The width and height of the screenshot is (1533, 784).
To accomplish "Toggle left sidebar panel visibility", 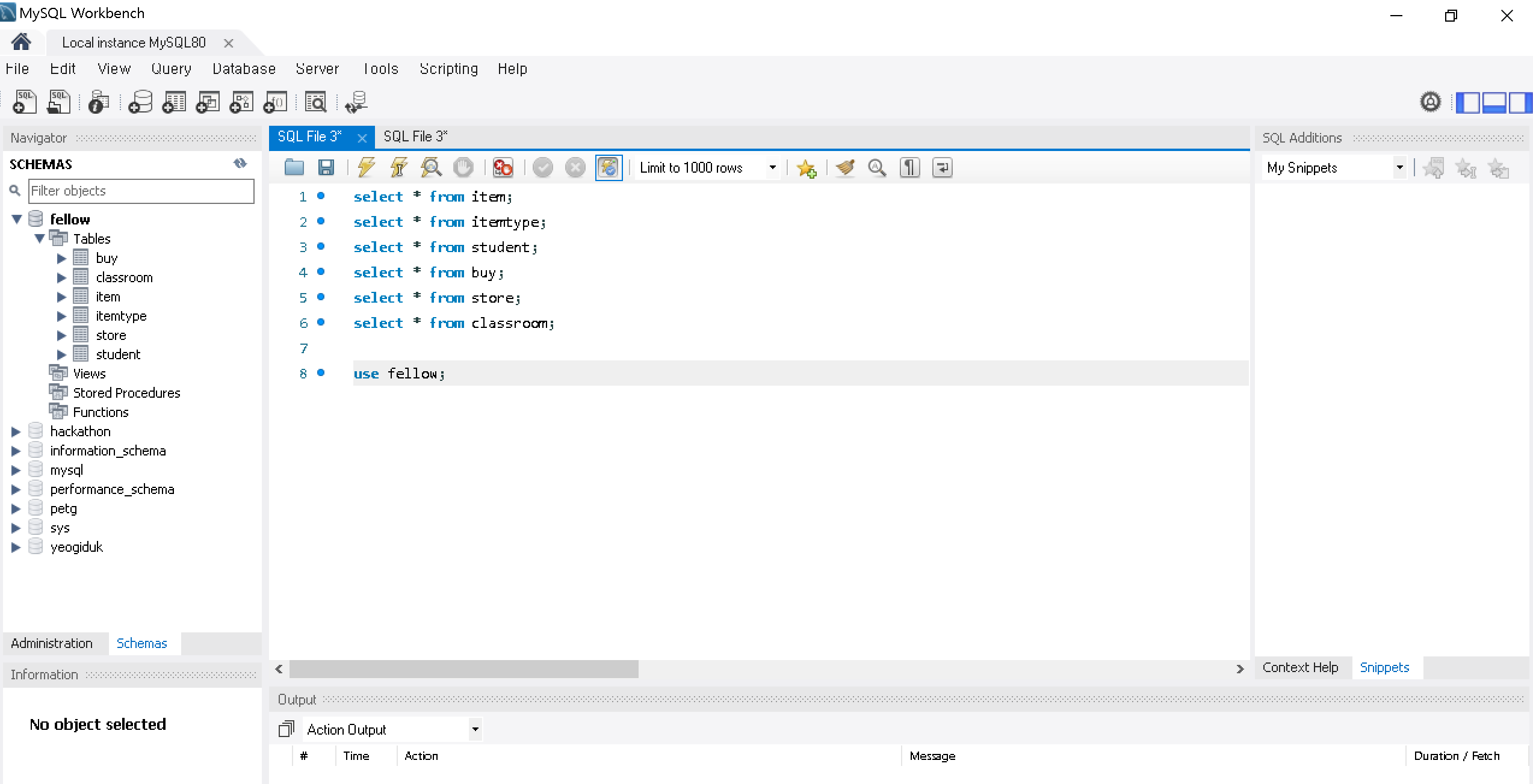I will pos(1468,102).
